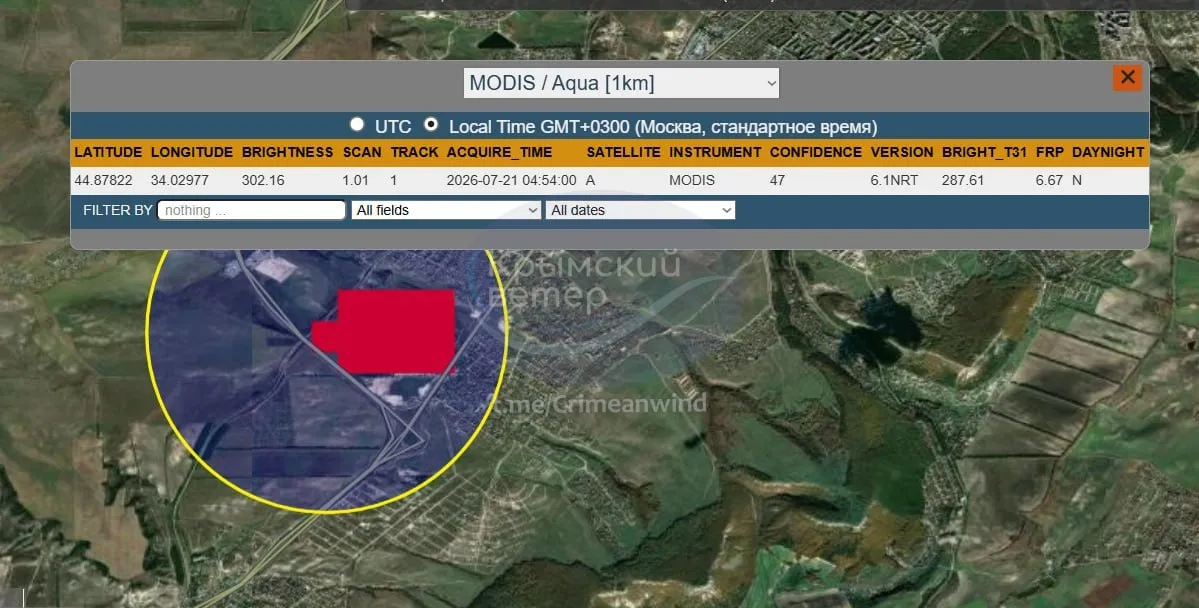Select the Local Time GMT+0300 radio button

pos(431,125)
